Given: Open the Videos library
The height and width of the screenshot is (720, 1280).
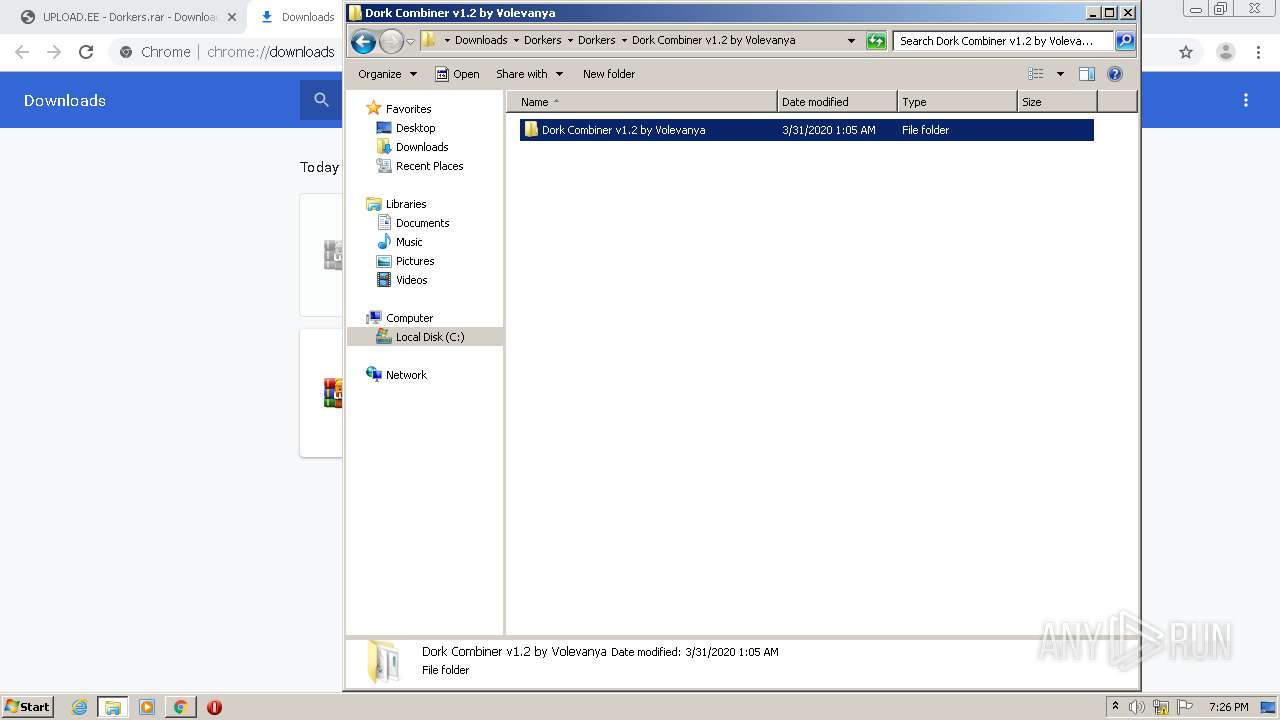Looking at the screenshot, I should pos(411,280).
